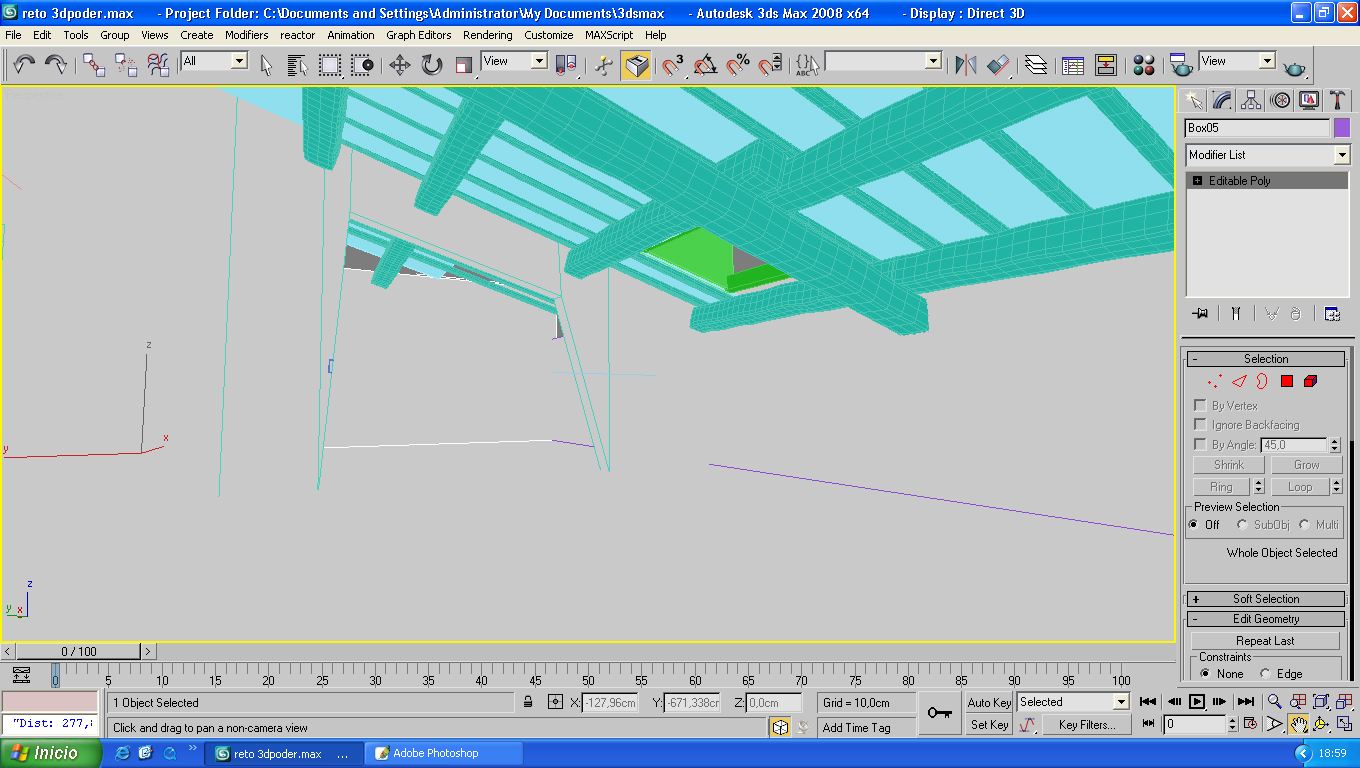1360x768 pixels.
Task: Click the Repeat Last button
Action: pos(1265,641)
